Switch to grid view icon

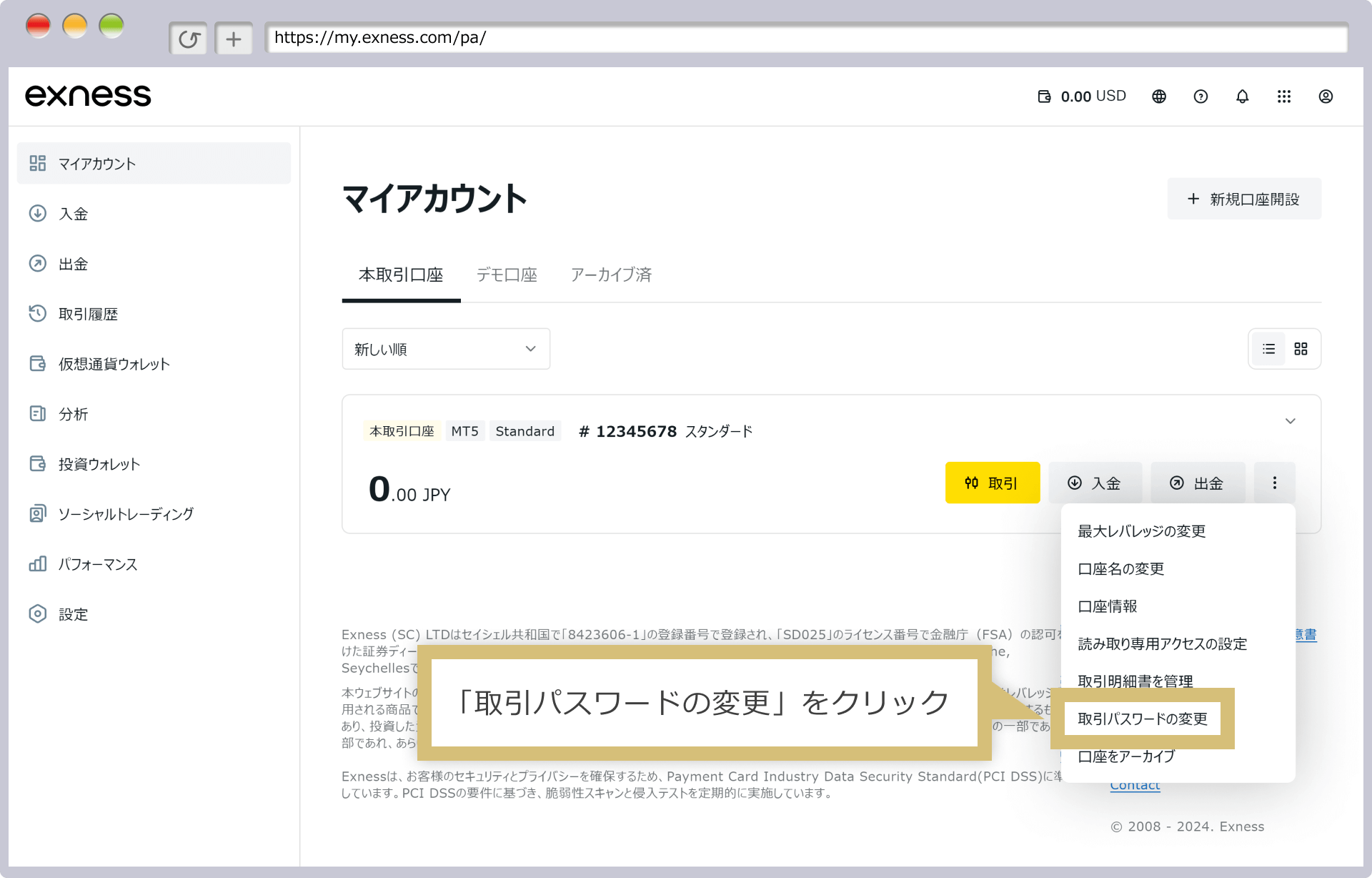click(1301, 349)
